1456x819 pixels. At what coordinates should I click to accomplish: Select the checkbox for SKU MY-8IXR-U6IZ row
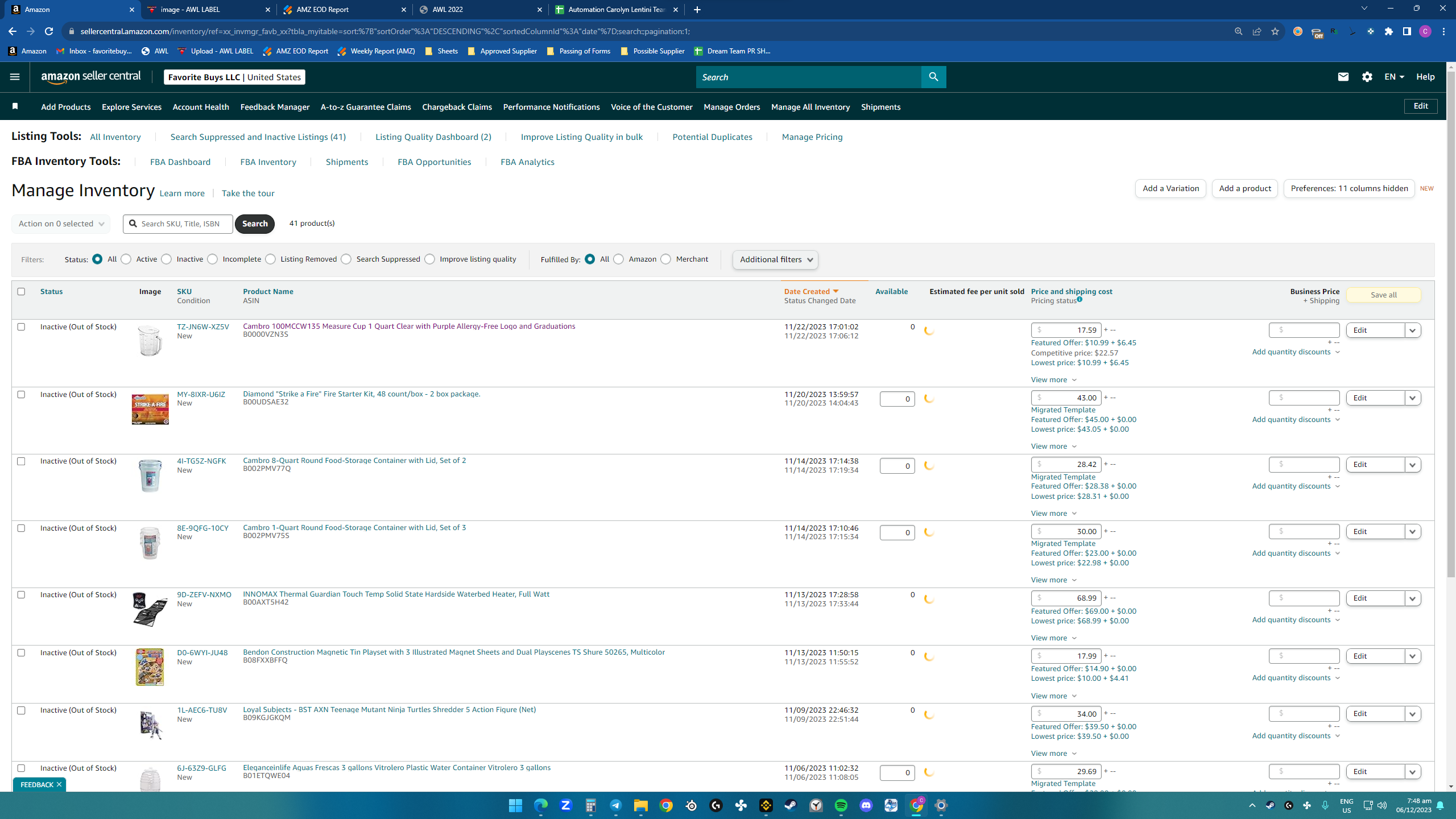[x=21, y=394]
